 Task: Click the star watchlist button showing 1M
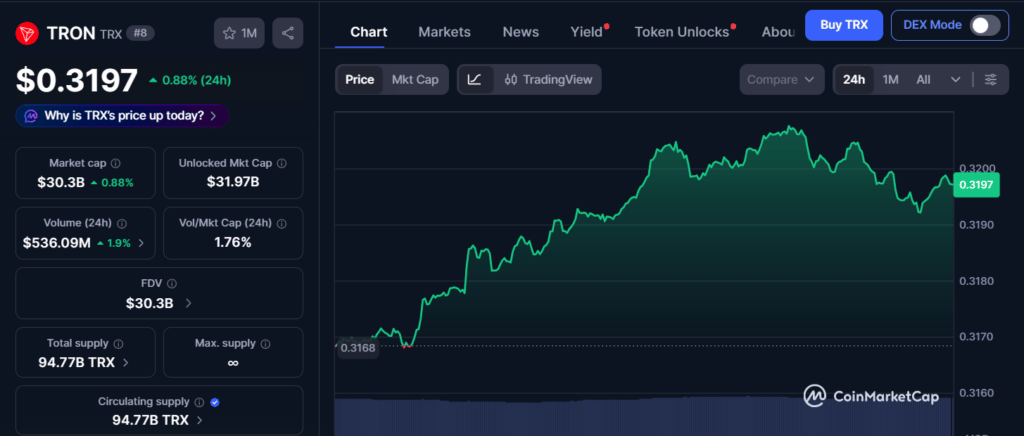pyautogui.click(x=239, y=33)
